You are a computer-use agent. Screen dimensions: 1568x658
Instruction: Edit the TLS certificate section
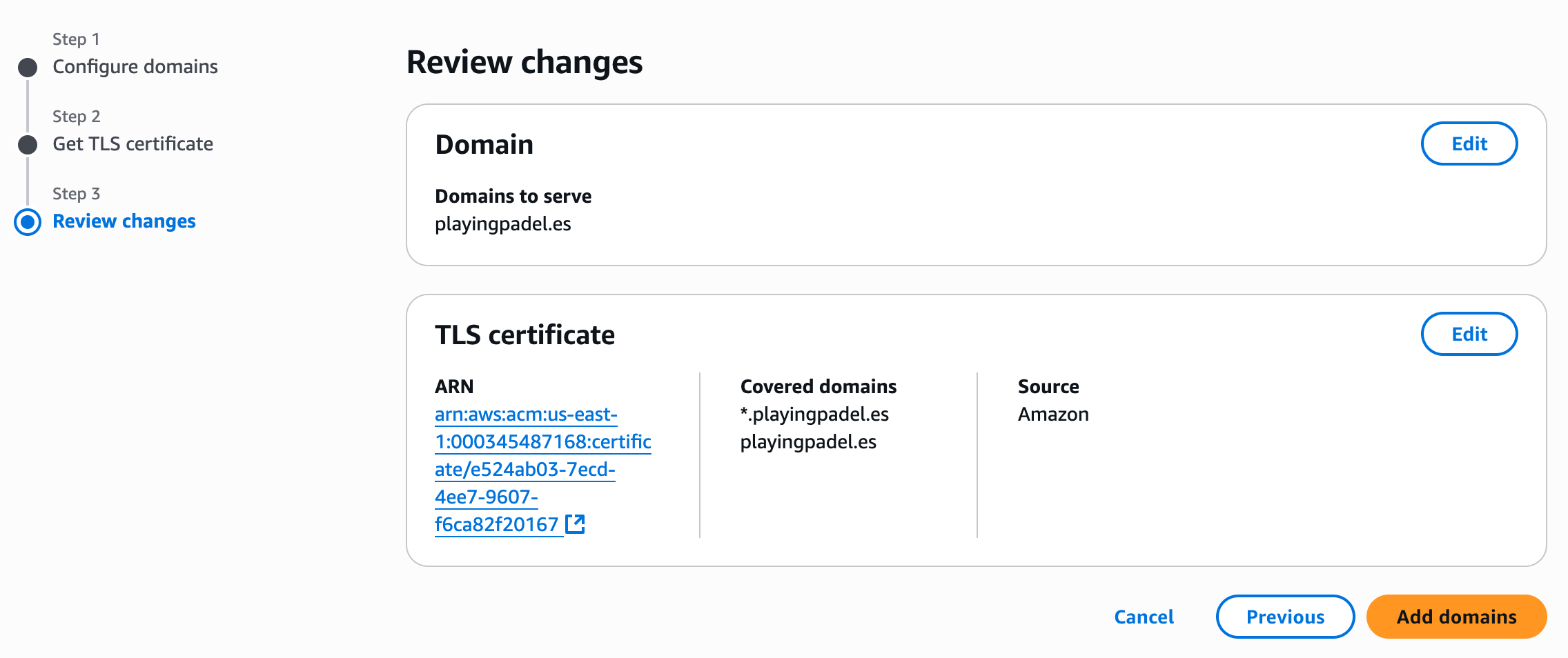pos(1469,334)
